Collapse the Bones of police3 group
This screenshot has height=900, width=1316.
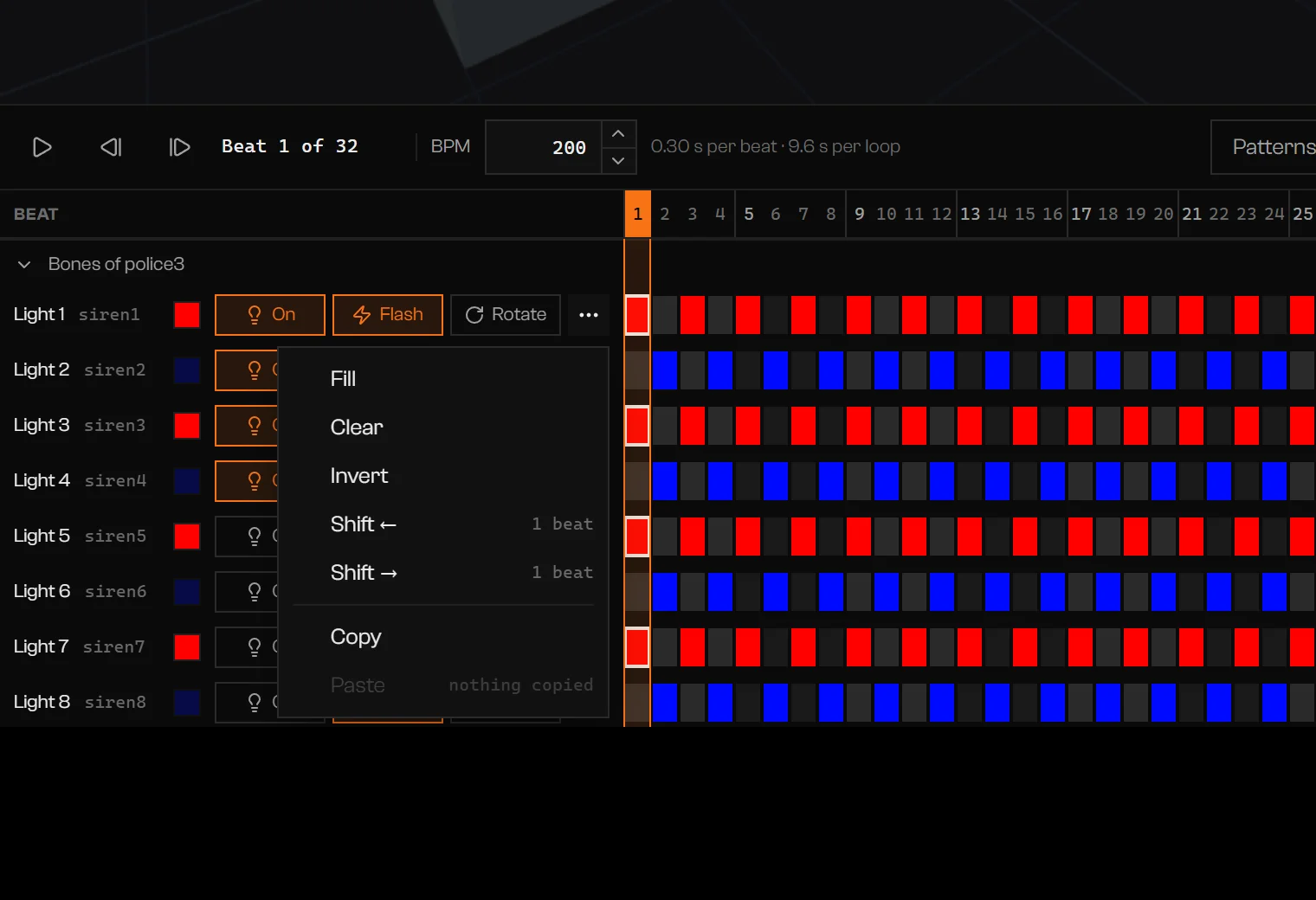tap(24, 264)
